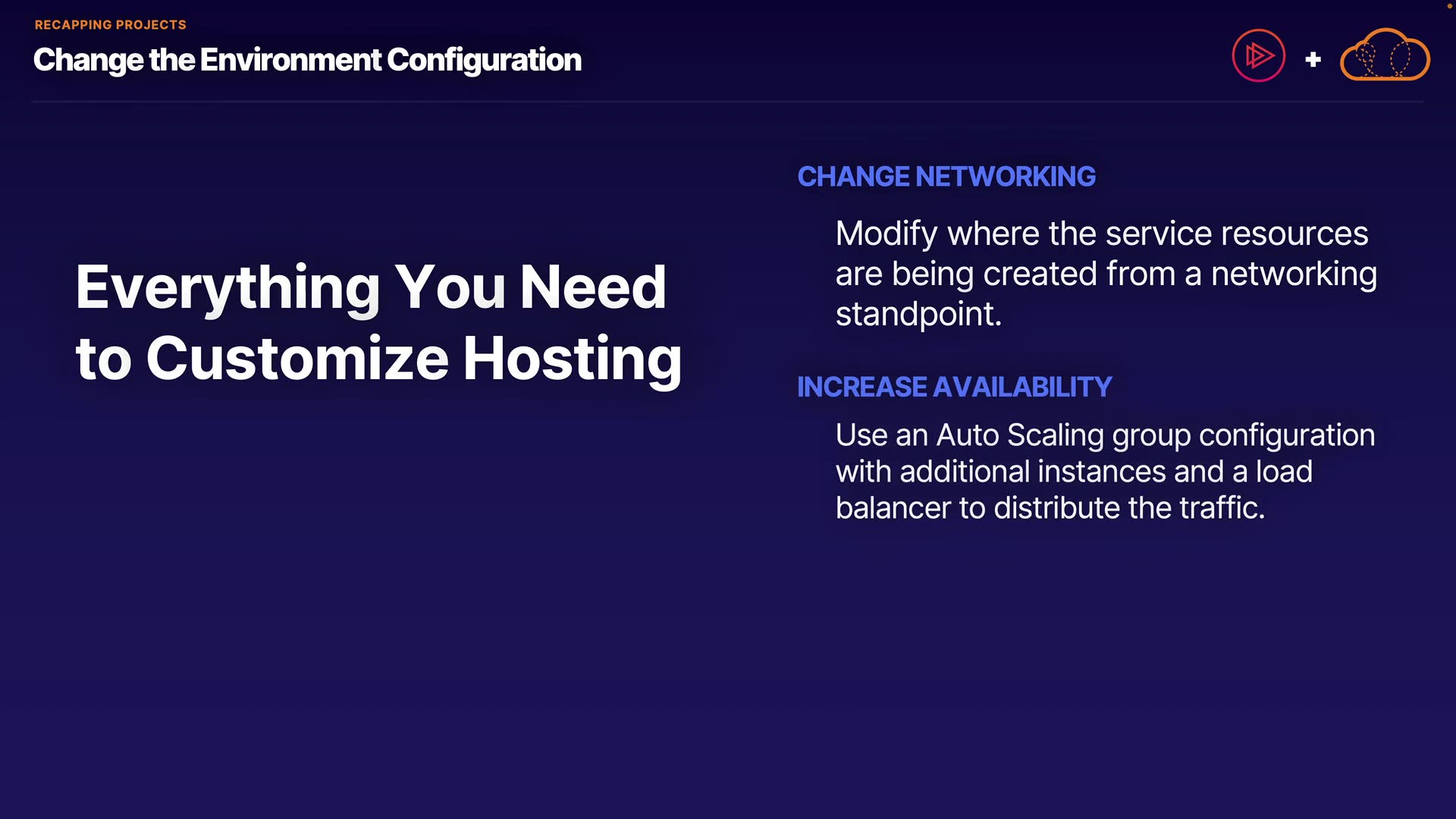
Task: Click the 'Modify where the service resources' line
Action: tap(1101, 234)
